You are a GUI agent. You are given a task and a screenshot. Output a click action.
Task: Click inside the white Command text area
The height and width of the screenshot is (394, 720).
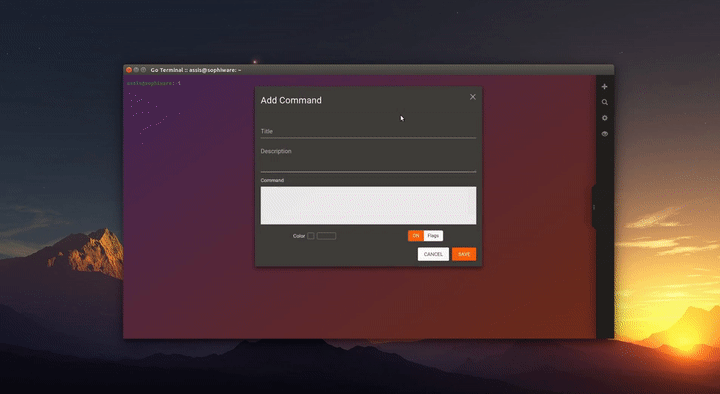click(x=368, y=205)
